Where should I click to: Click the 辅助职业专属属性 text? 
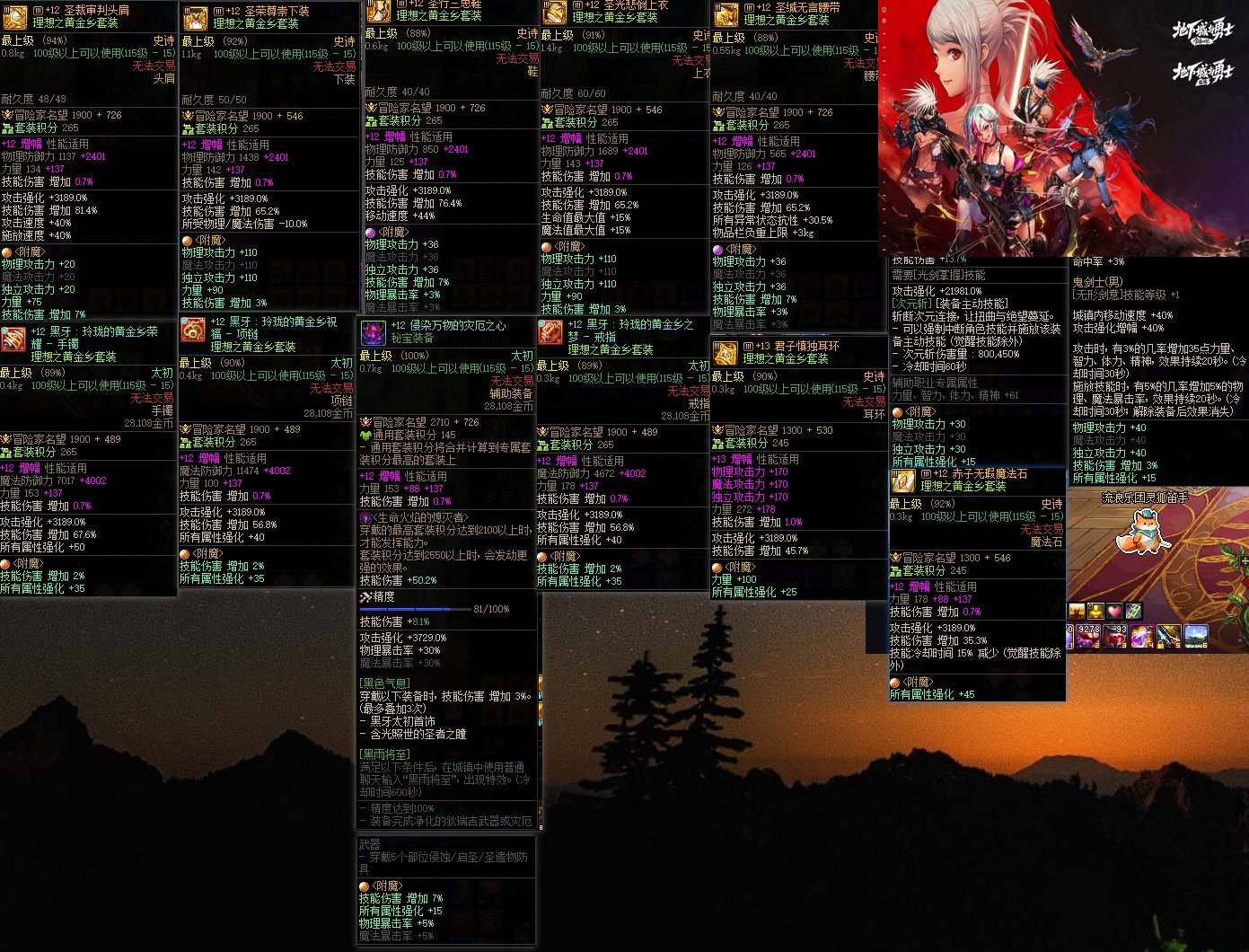click(935, 383)
